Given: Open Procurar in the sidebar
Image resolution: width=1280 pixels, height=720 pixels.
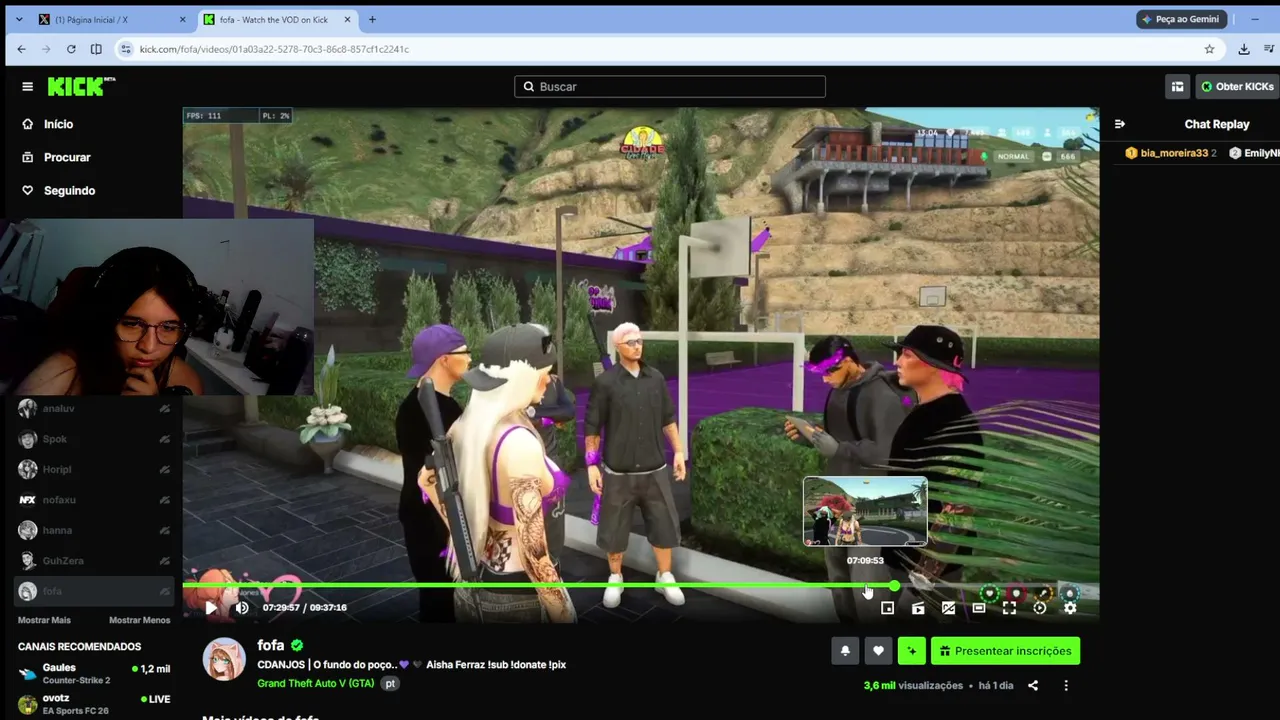Looking at the screenshot, I should [x=67, y=157].
